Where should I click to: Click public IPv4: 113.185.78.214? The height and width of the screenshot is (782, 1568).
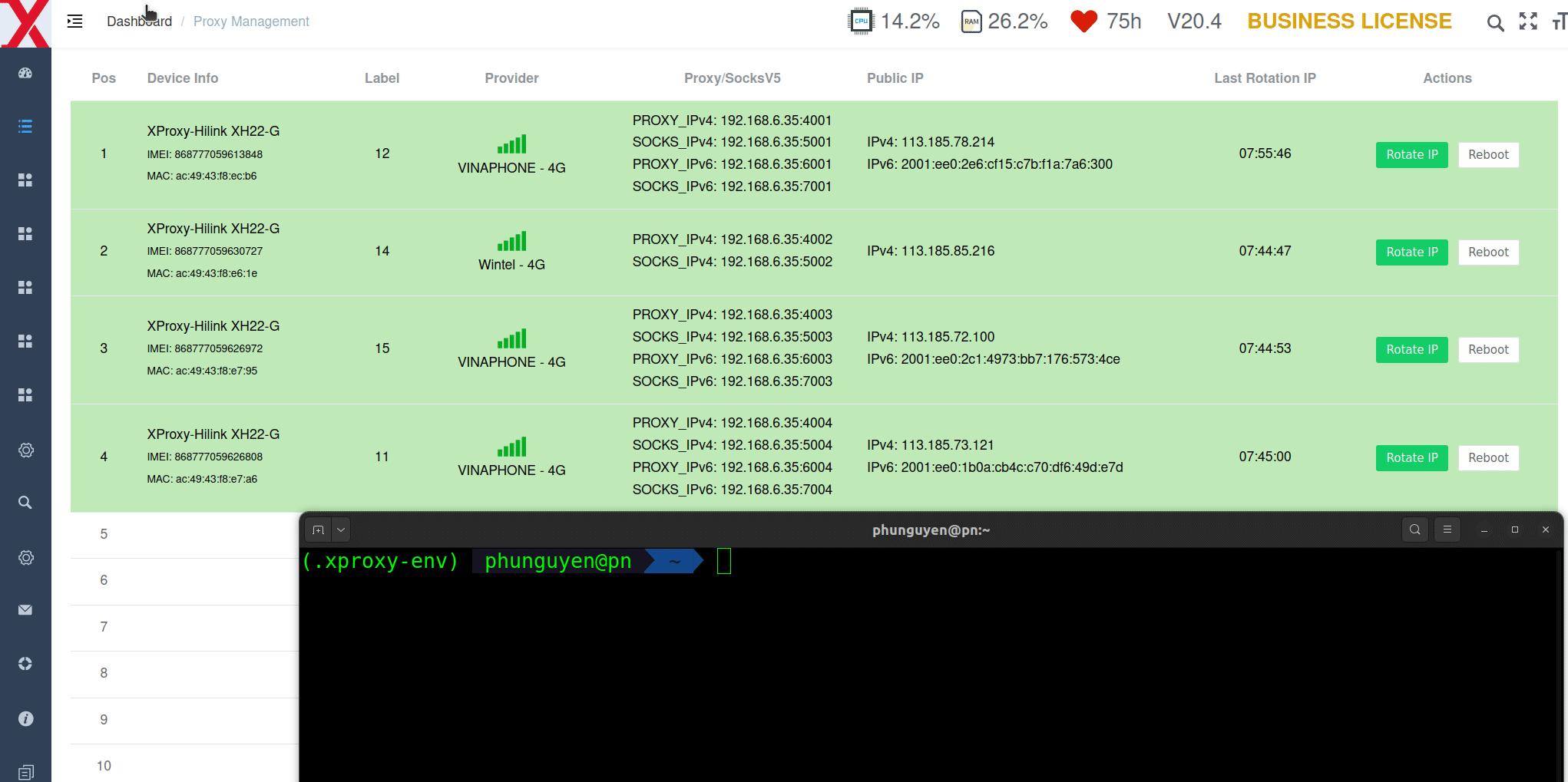tap(931, 142)
